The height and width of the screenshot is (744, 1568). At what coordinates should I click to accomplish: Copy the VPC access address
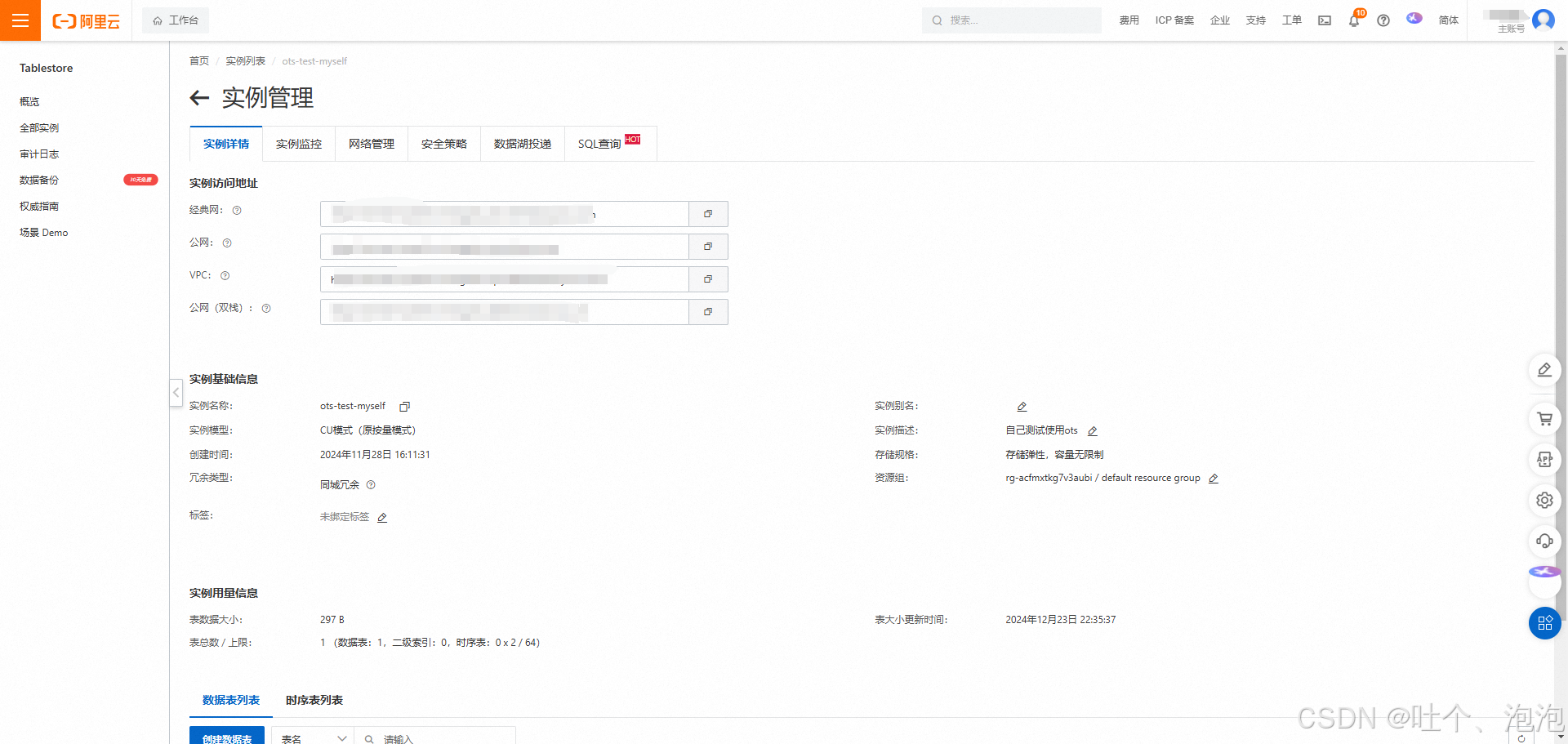tap(707, 278)
